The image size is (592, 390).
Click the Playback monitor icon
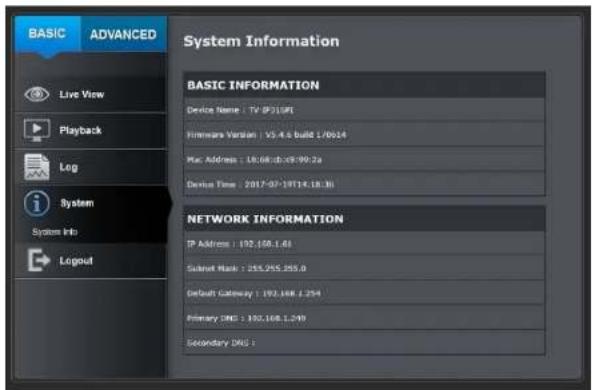click(x=37, y=130)
